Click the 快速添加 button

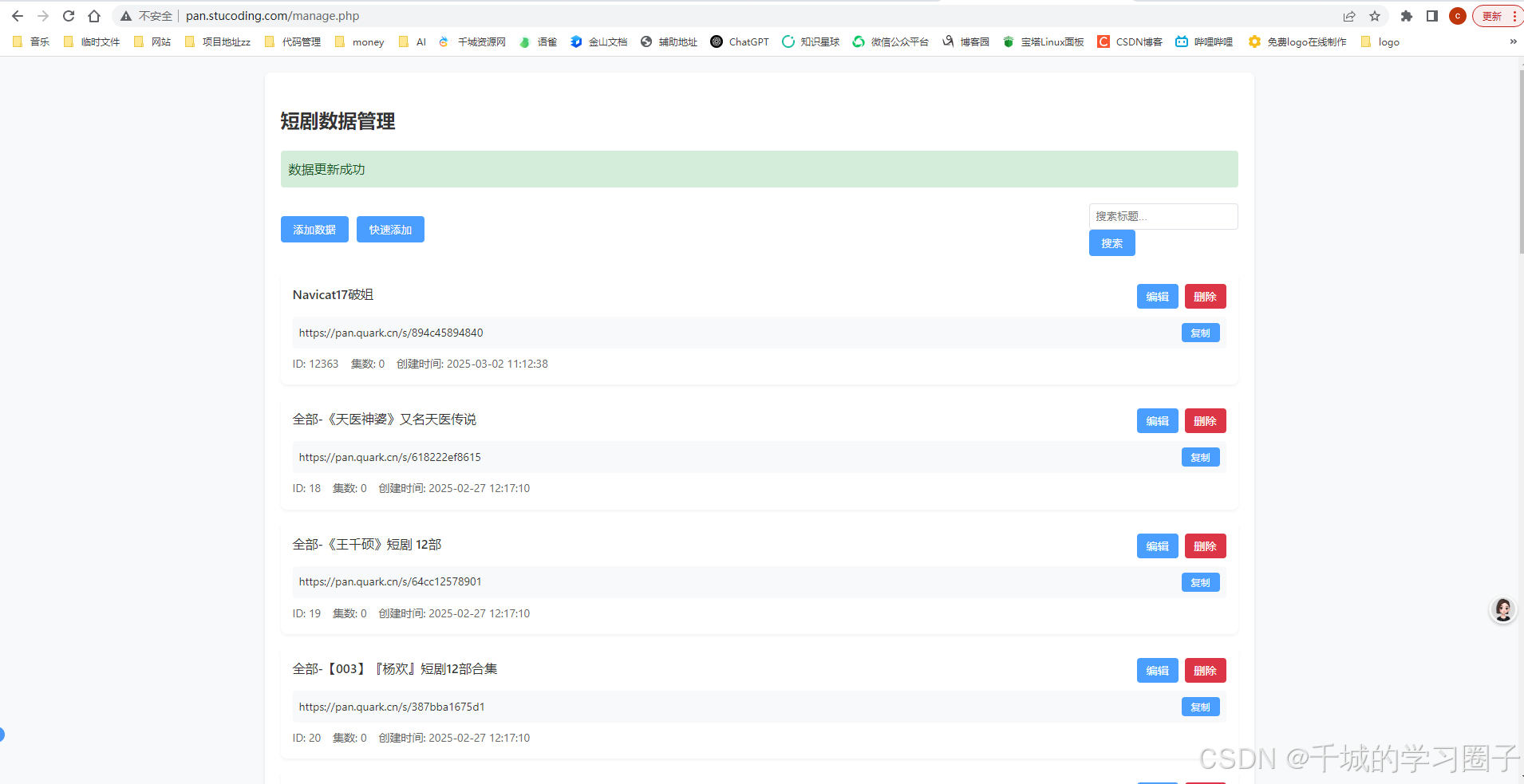[390, 230]
